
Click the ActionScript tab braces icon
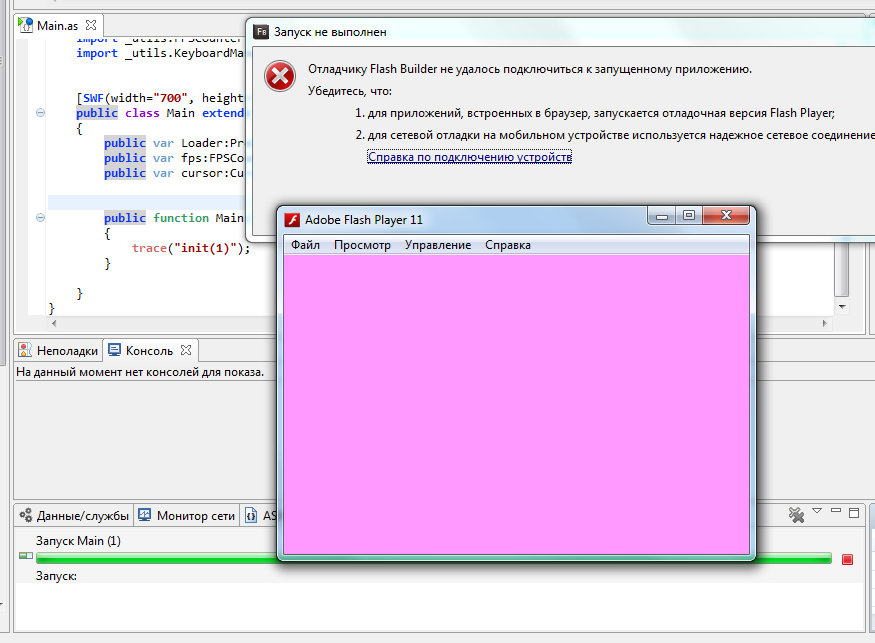(251, 515)
